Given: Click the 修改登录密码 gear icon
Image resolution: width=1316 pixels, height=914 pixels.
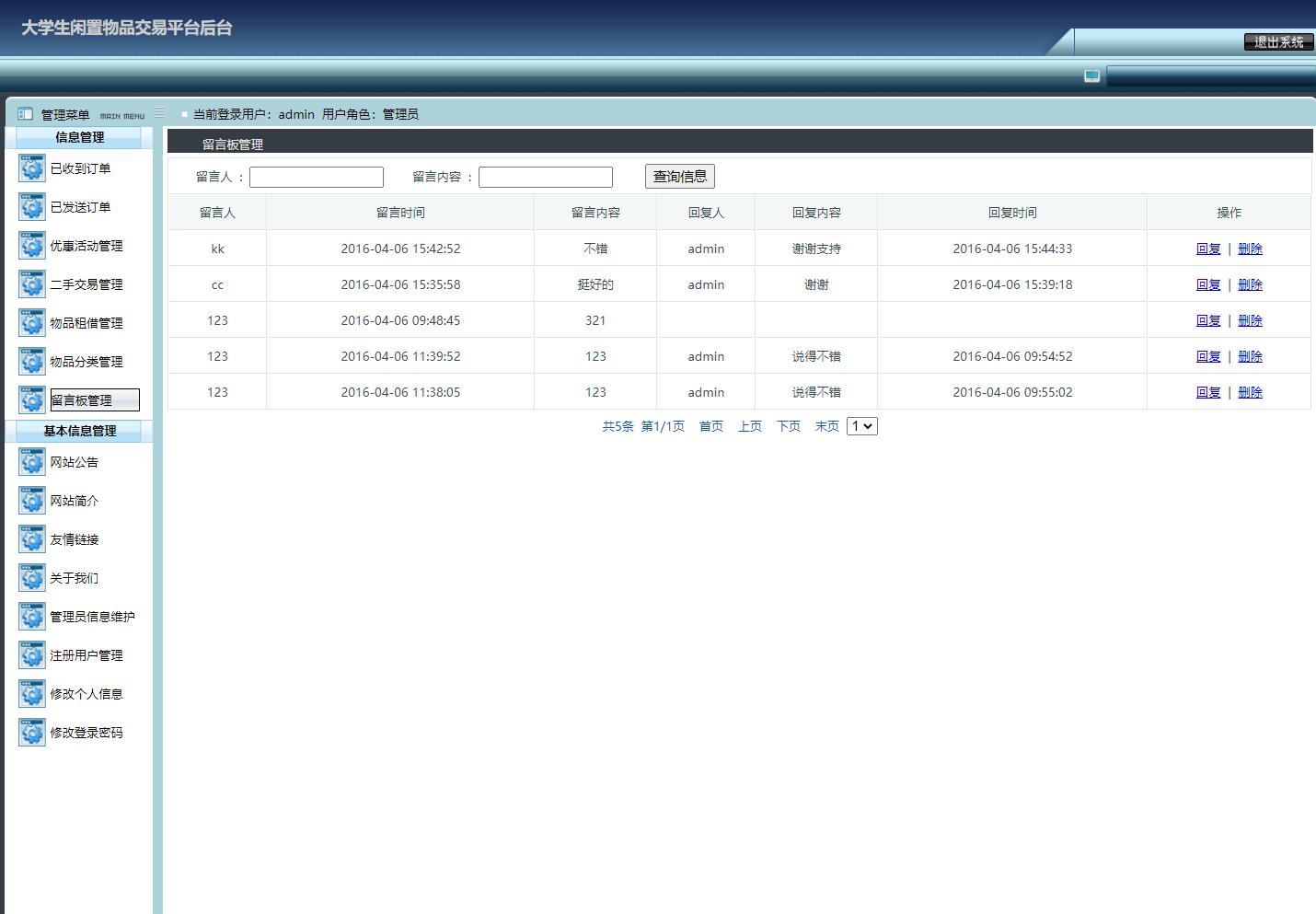Looking at the screenshot, I should pos(32,733).
